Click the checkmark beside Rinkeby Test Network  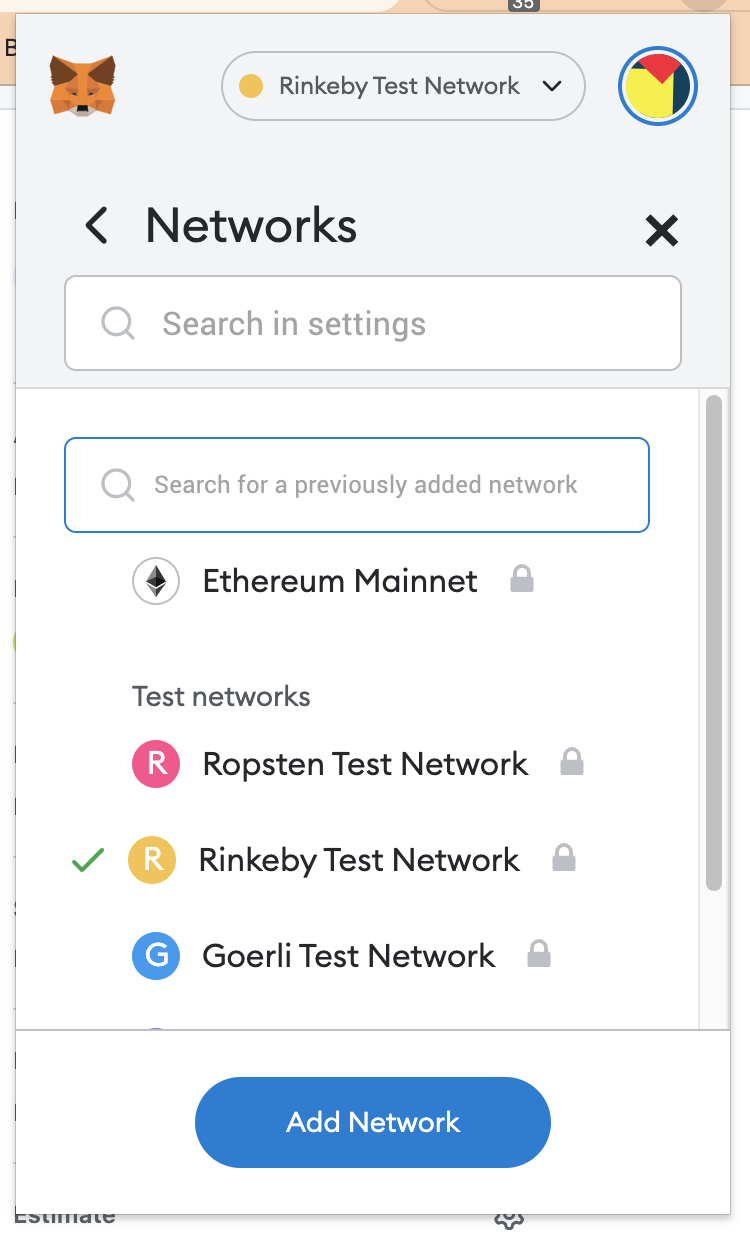87,859
